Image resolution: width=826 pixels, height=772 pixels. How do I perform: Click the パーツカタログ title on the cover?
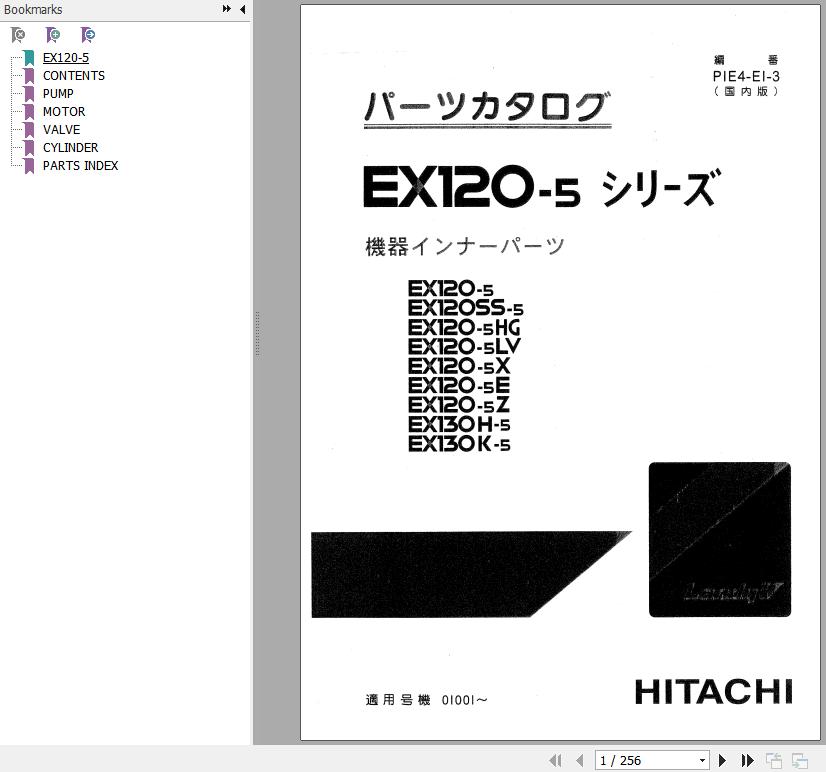tap(487, 107)
